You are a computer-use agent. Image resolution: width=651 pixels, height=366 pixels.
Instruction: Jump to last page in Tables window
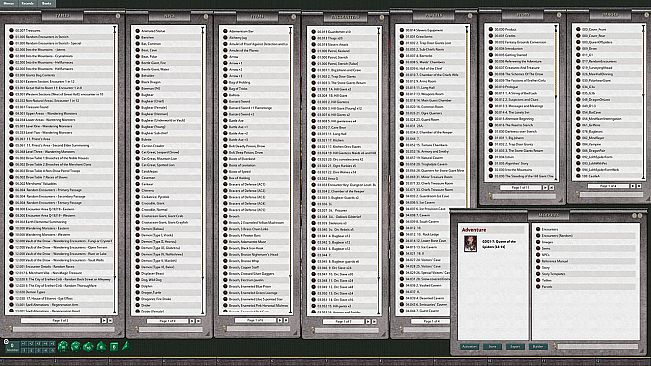tap(110, 320)
